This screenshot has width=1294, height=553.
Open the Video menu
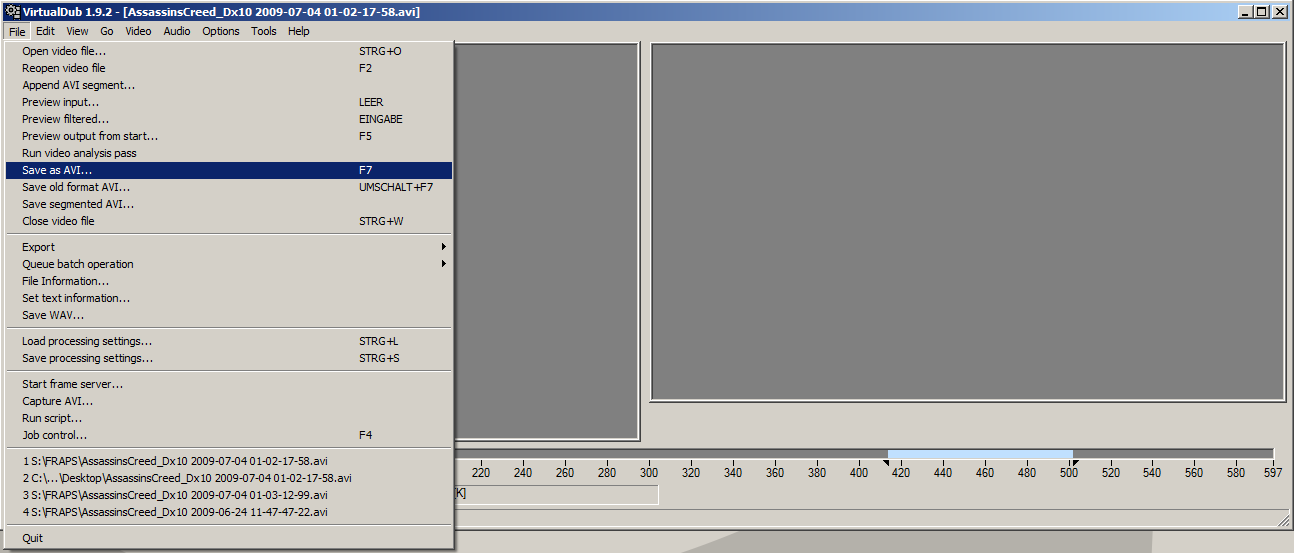point(138,31)
